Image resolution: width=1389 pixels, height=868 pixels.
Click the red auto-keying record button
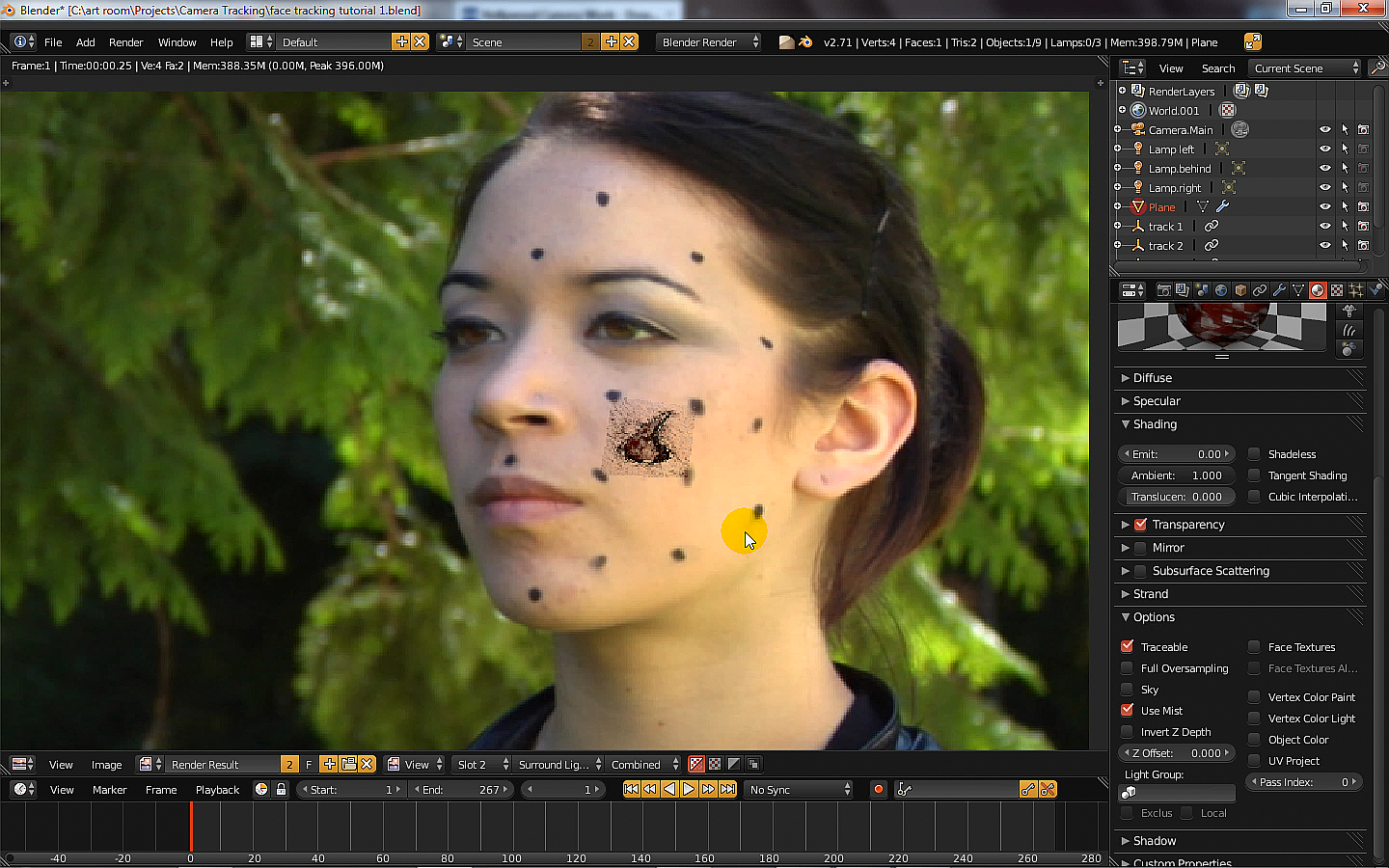click(878, 789)
